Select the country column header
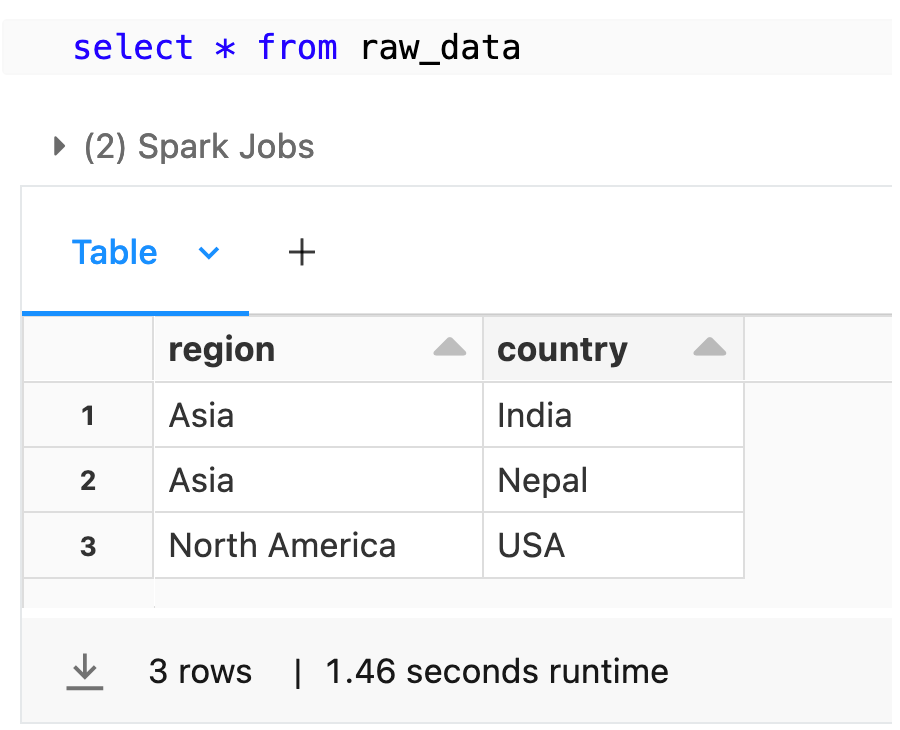This screenshot has height=730, width=900. pos(562,349)
